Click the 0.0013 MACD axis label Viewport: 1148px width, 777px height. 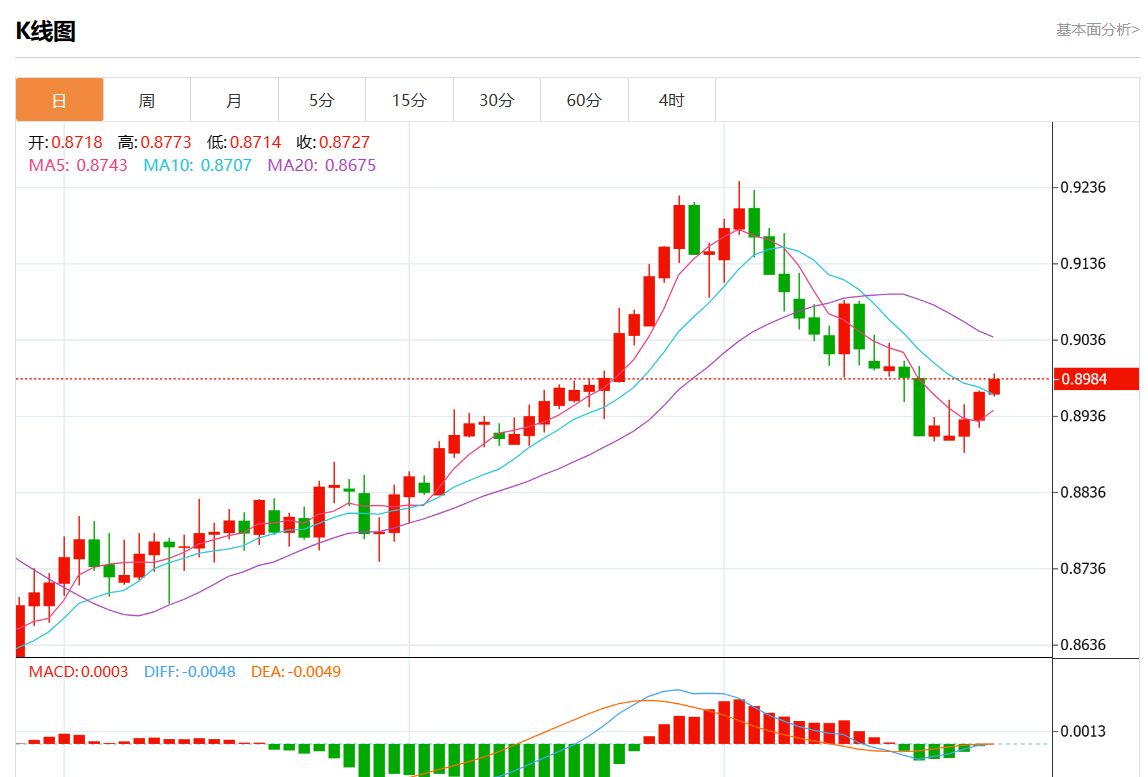pos(1083,731)
